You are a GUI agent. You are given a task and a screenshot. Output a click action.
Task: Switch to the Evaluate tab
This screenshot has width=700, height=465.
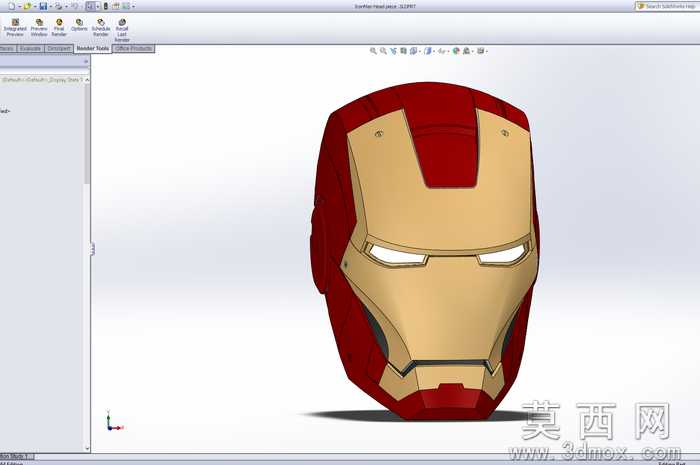(x=30, y=49)
